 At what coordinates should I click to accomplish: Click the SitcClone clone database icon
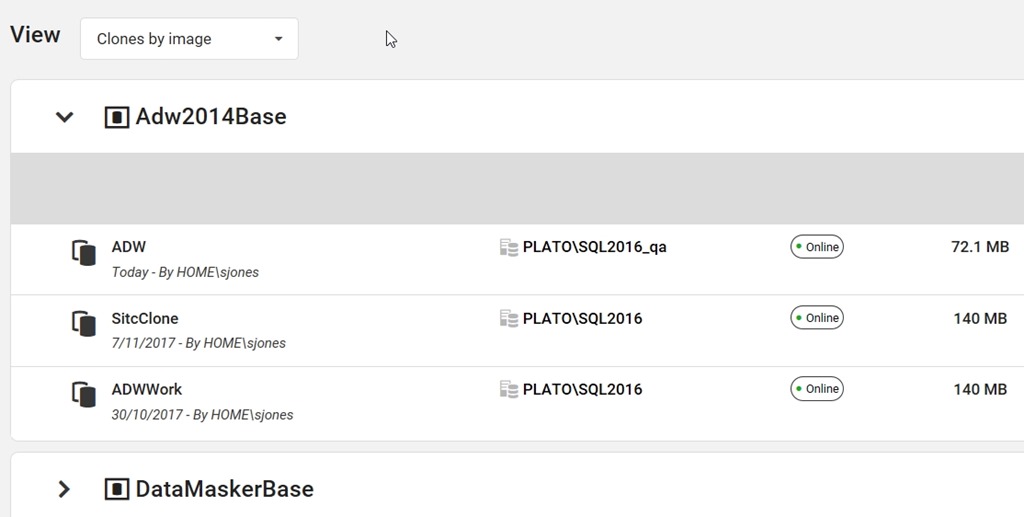pyautogui.click(x=84, y=324)
